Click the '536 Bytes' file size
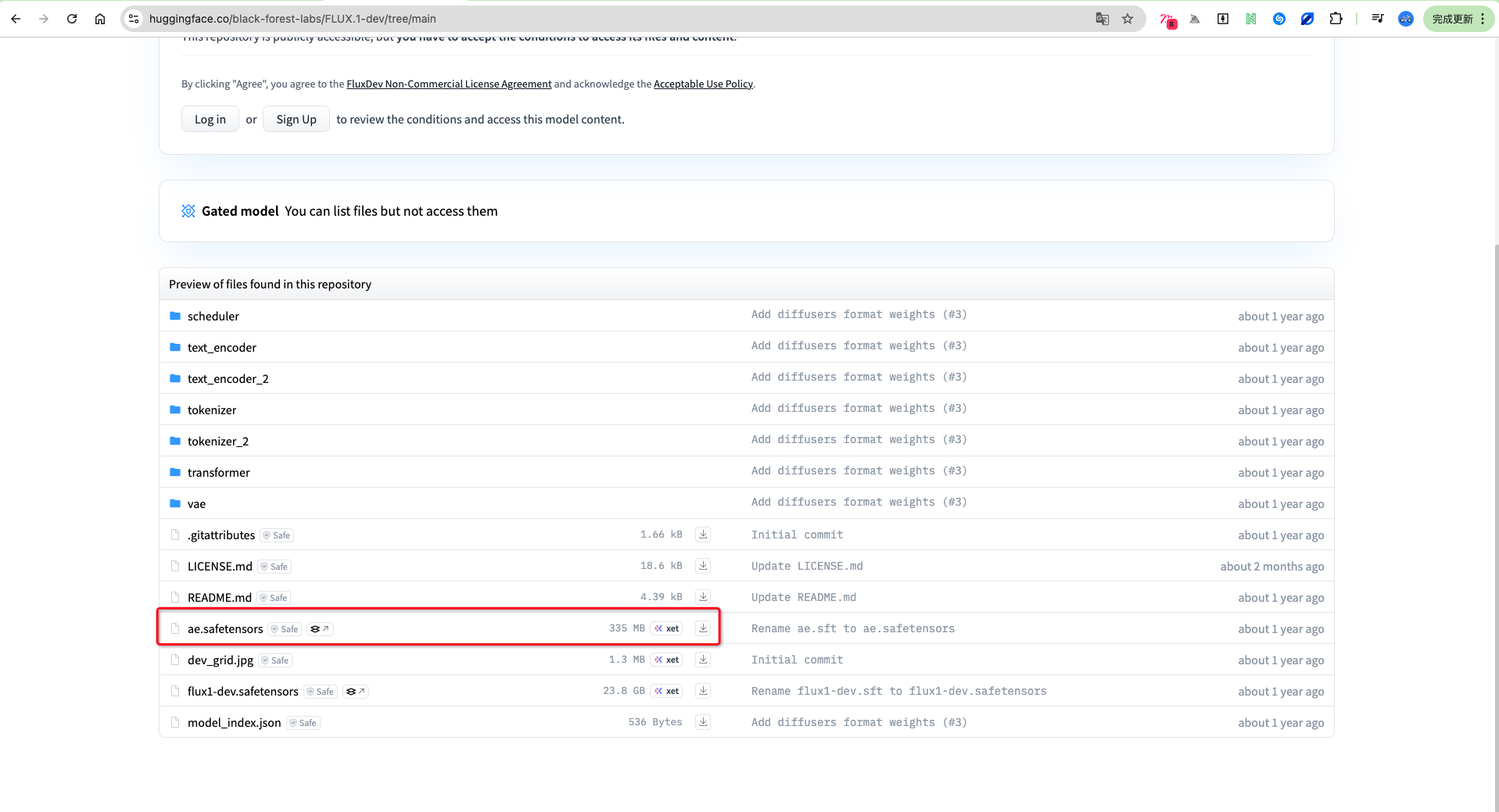This screenshot has height=812, width=1499. pyautogui.click(x=655, y=722)
